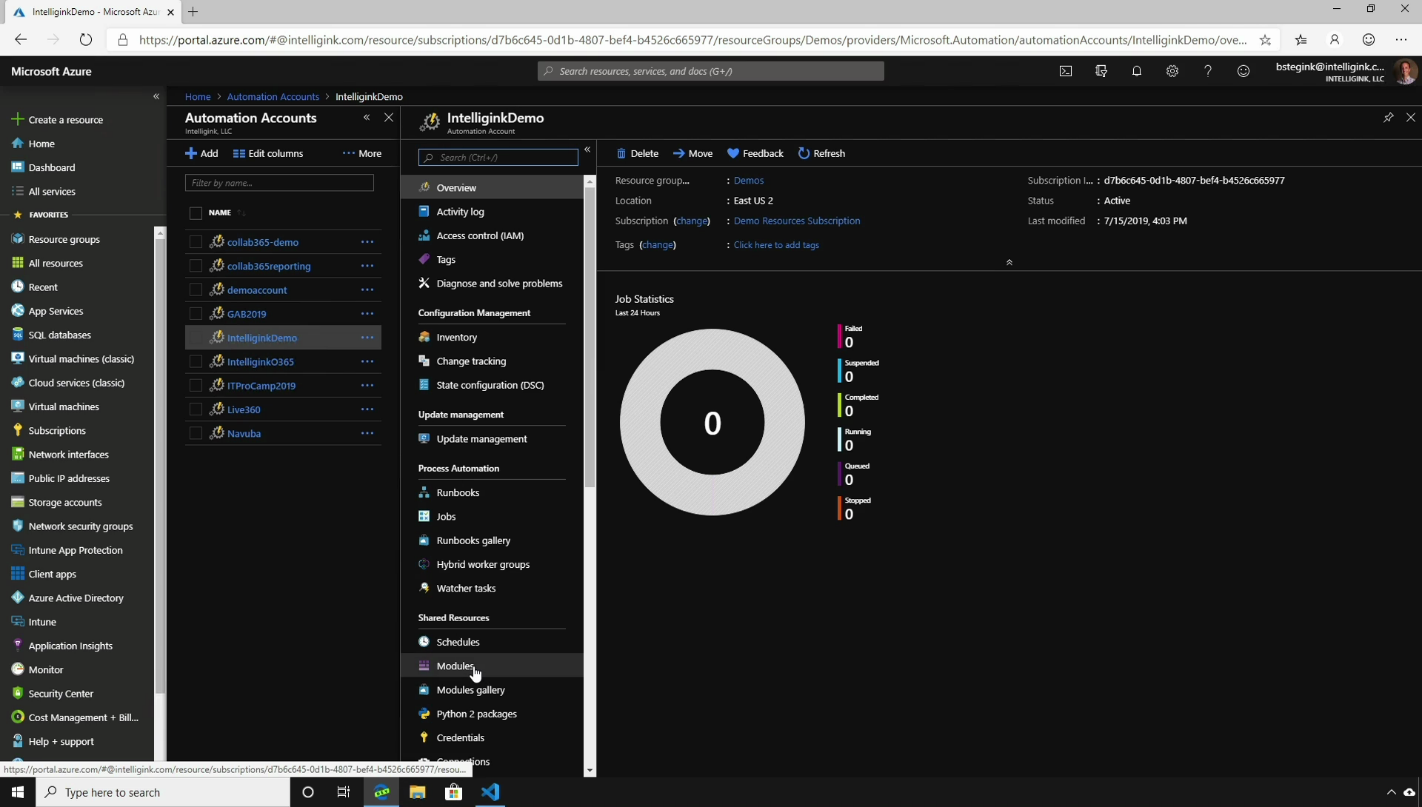Select checkbox for ITProCamp2019

[196, 386]
